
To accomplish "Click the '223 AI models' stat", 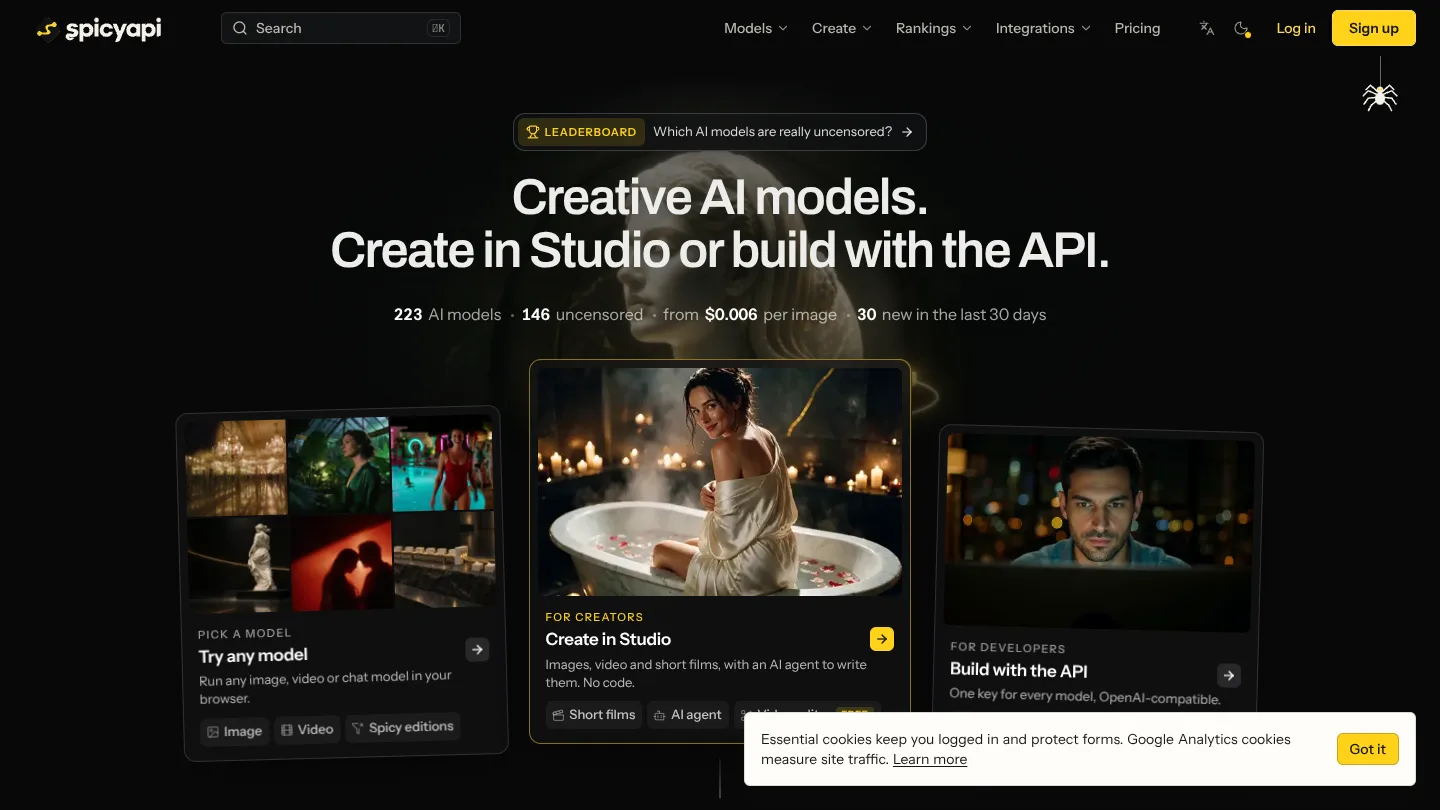I will 447,314.
